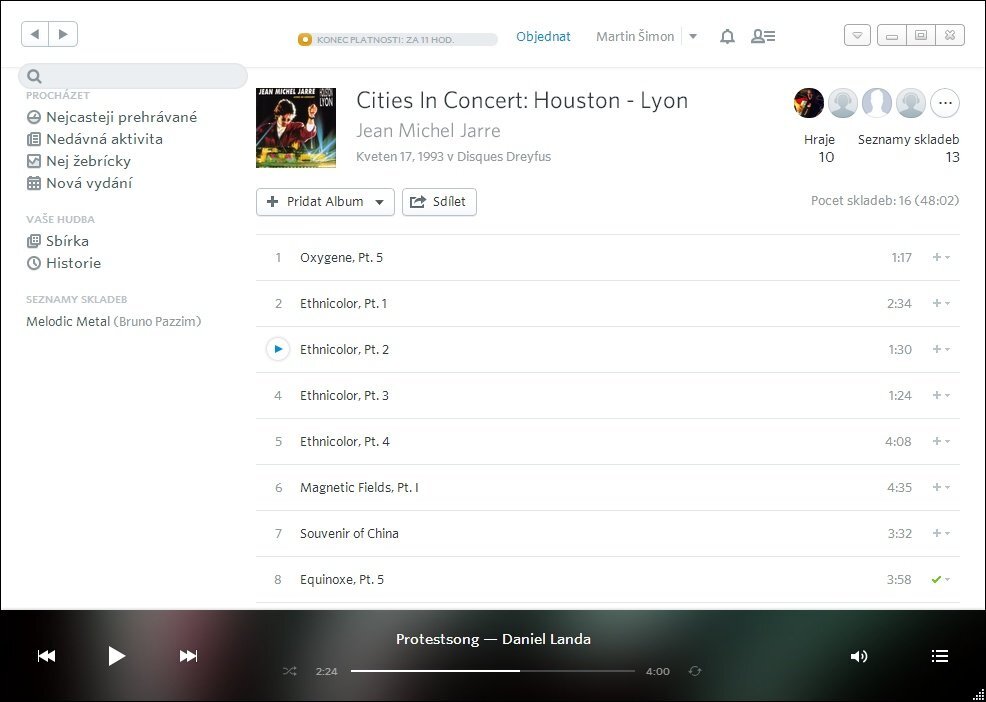Image resolution: width=986 pixels, height=702 pixels.
Task: Click the notifications bell icon
Action: 727,36
